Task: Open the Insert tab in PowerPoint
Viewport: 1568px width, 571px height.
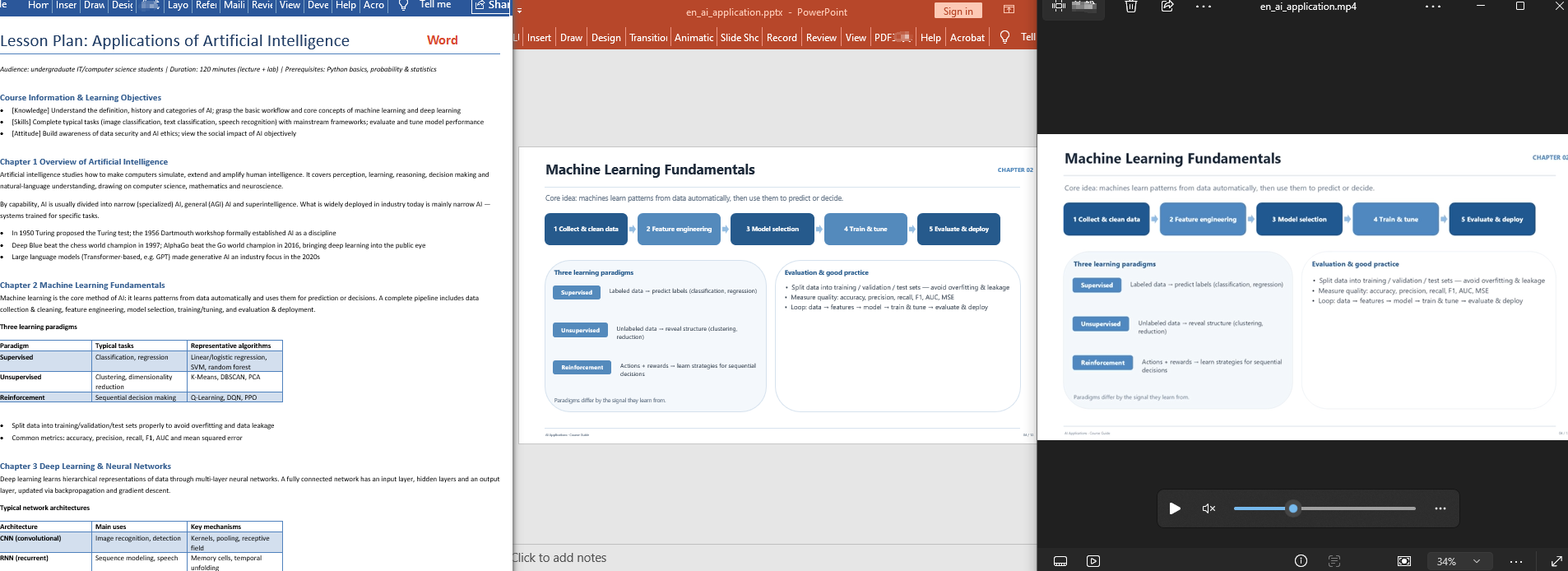Action: (539, 37)
